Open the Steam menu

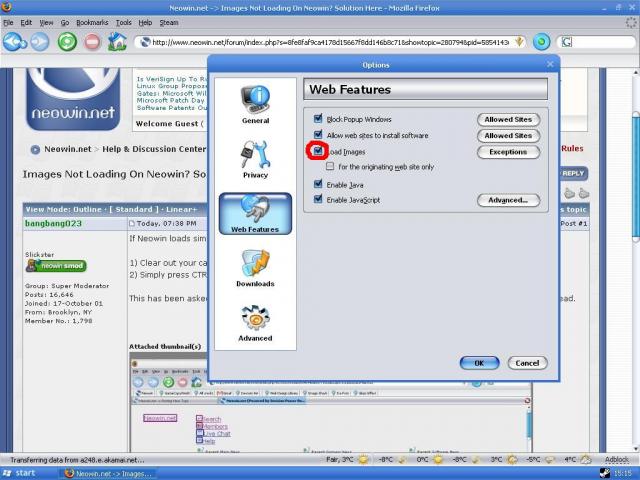coord(169,22)
